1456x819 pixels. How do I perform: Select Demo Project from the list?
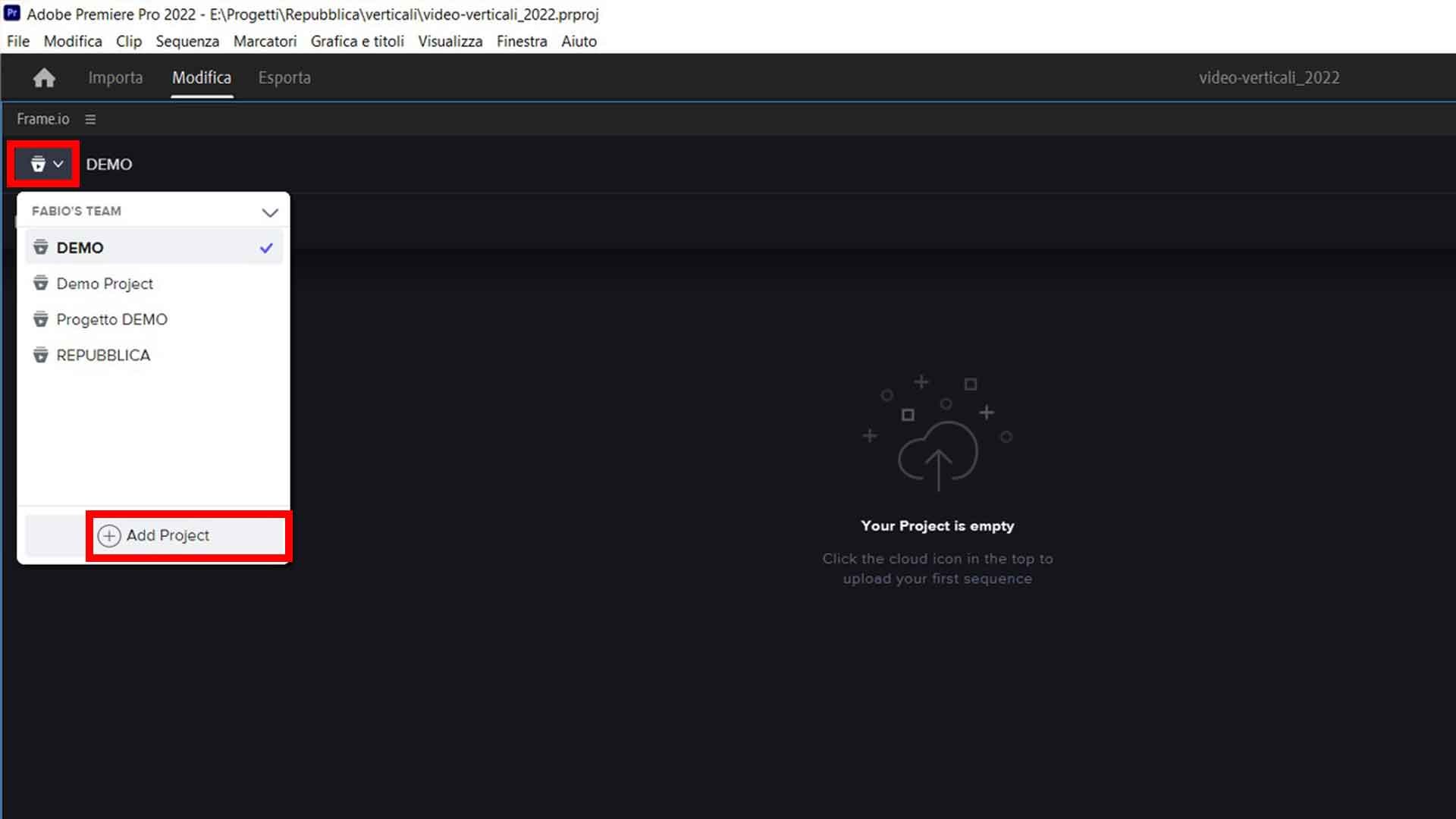105,284
